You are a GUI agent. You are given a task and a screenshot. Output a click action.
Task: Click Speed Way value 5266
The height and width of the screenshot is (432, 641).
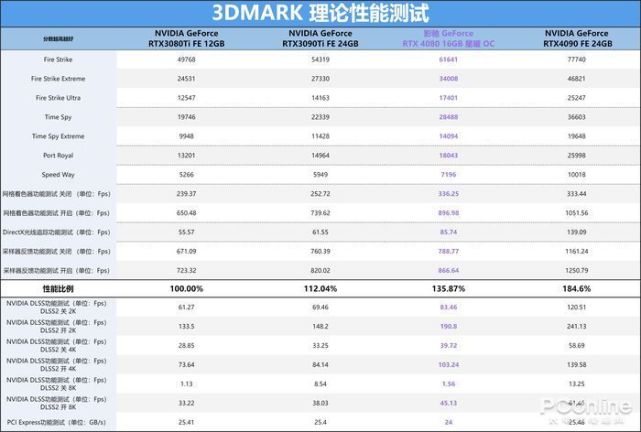pyautogui.click(x=186, y=175)
